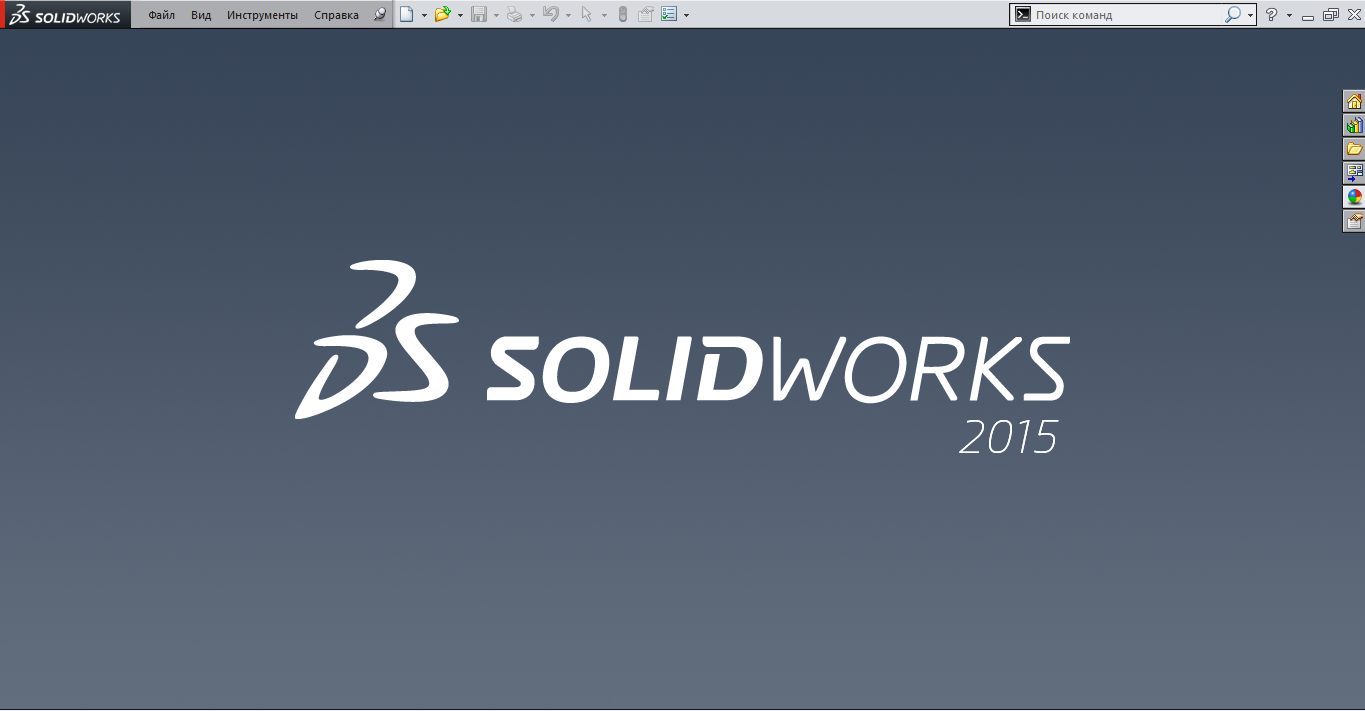
Task: Open the SOLIDWORKS Resources house tab
Action: 1354,102
